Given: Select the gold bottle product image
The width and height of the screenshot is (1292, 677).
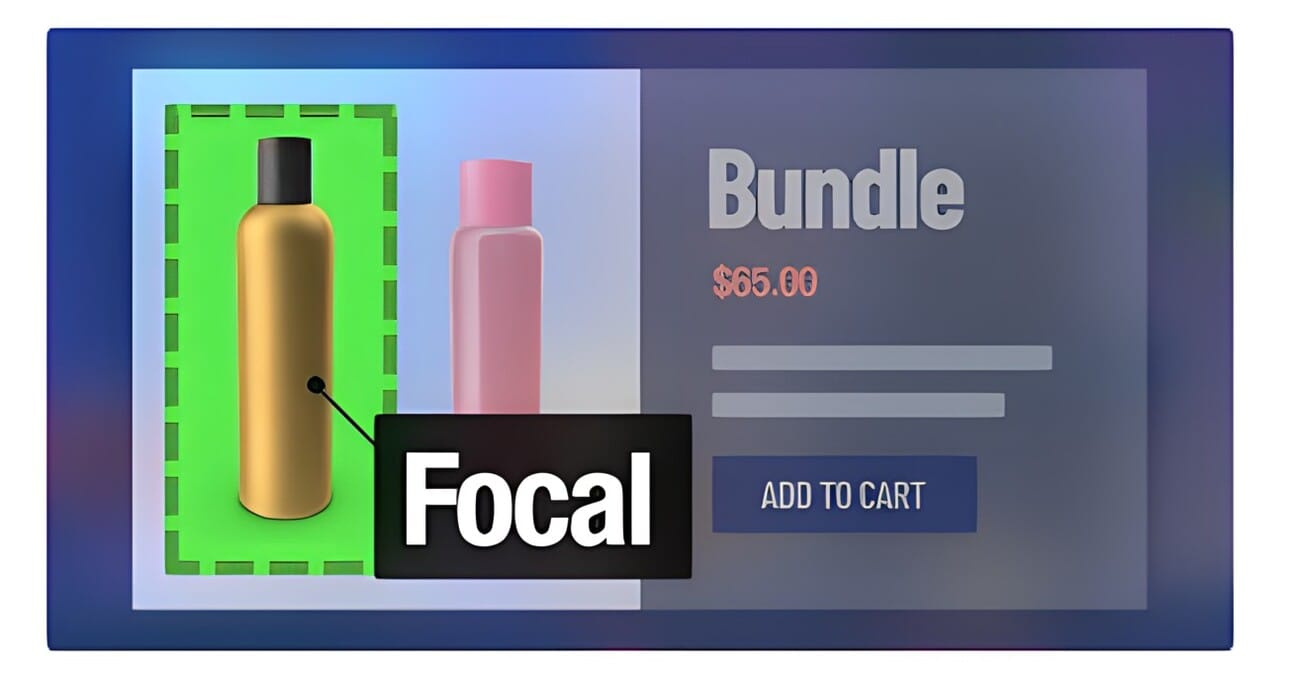Looking at the screenshot, I should (x=285, y=328).
